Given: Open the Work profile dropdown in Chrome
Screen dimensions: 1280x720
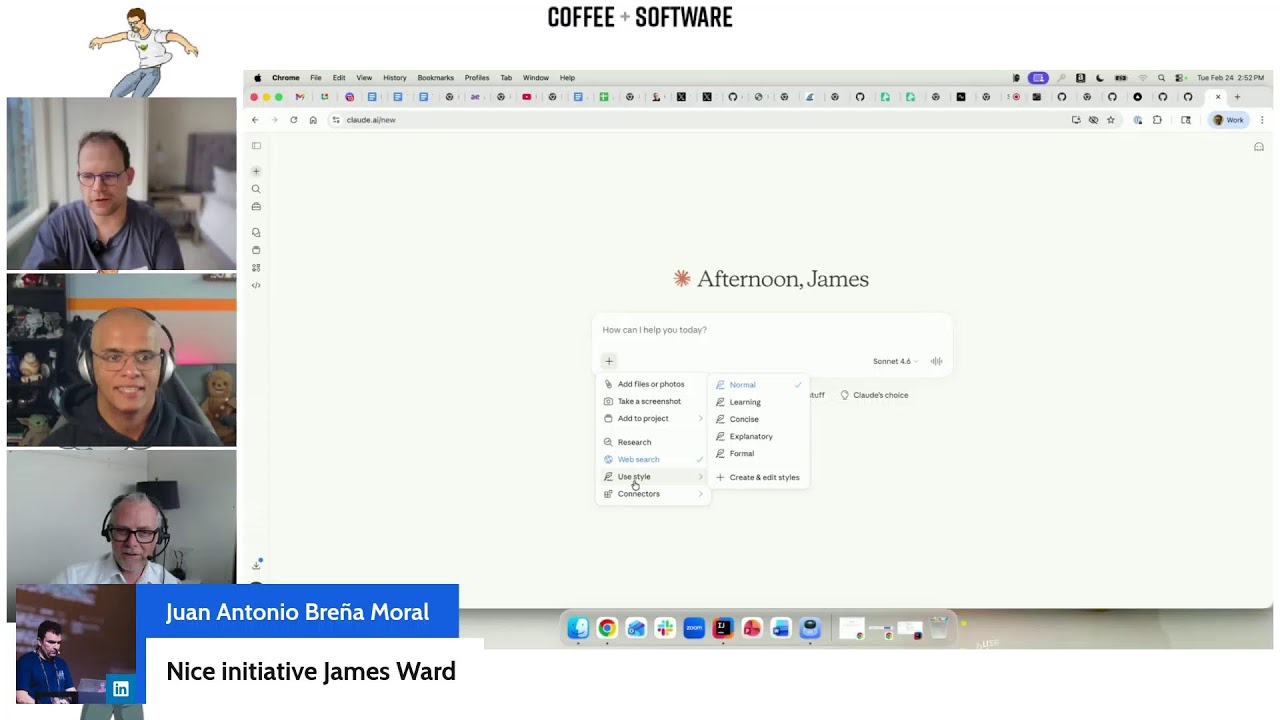Looking at the screenshot, I should coord(1229,120).
